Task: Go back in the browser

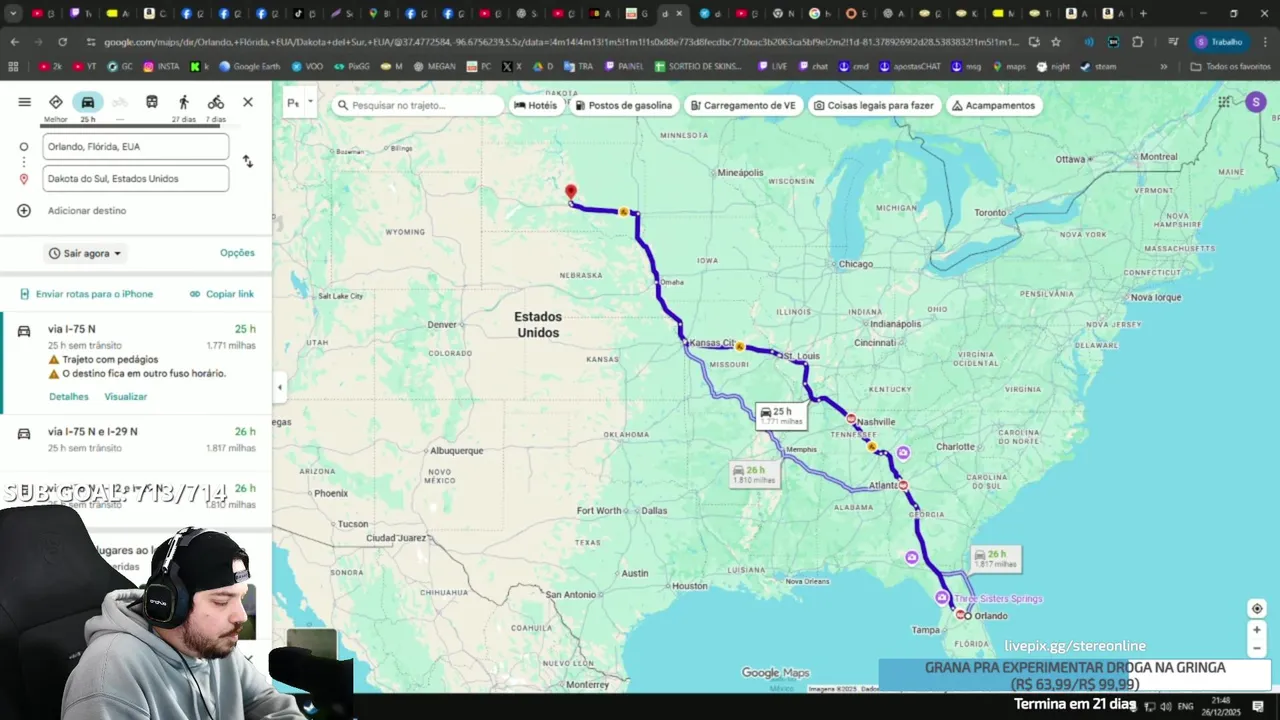Action: 14,42
